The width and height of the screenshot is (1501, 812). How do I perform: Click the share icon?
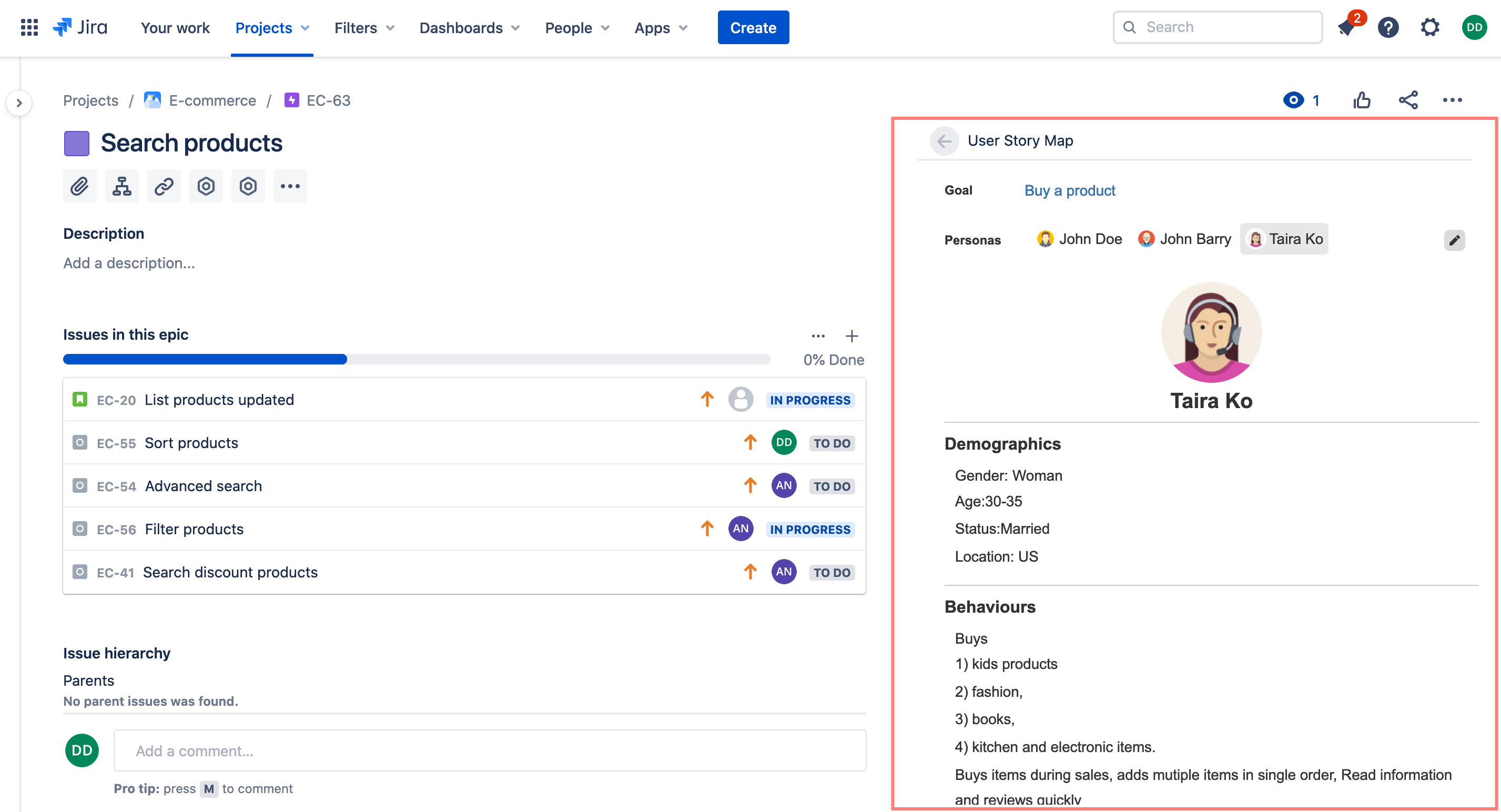(1408, 100)
